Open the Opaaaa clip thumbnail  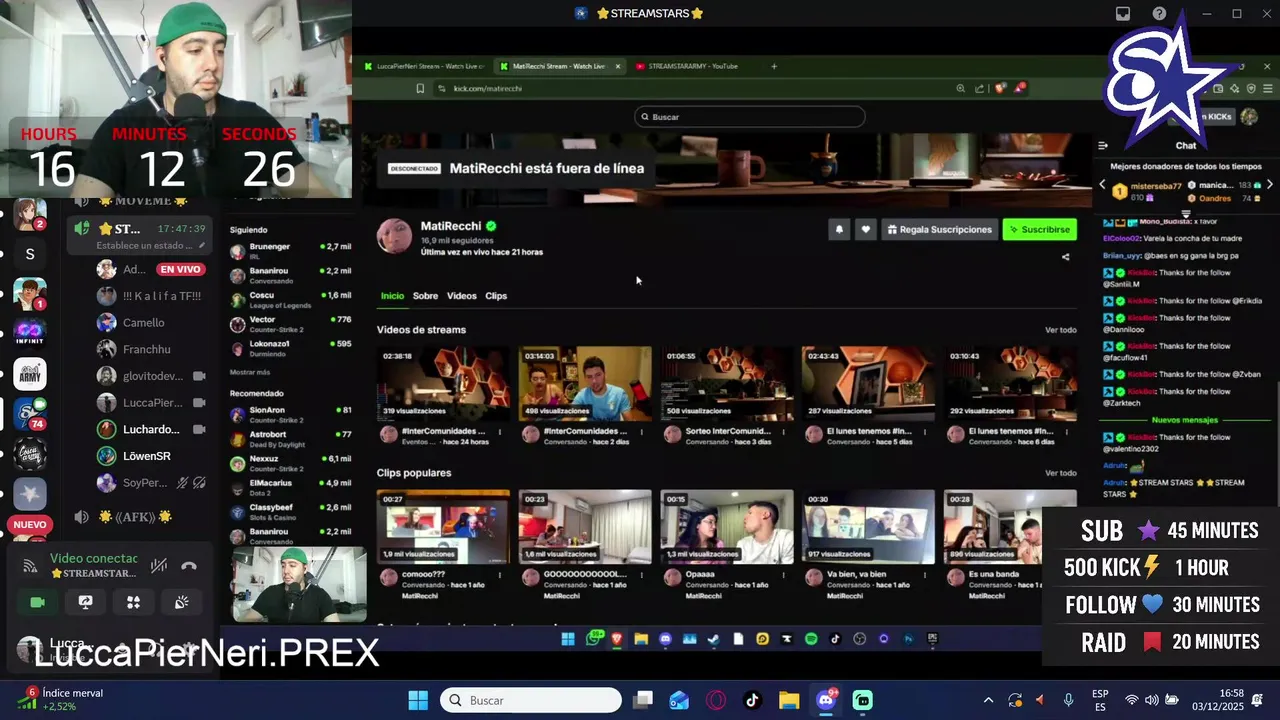[727, 527]
